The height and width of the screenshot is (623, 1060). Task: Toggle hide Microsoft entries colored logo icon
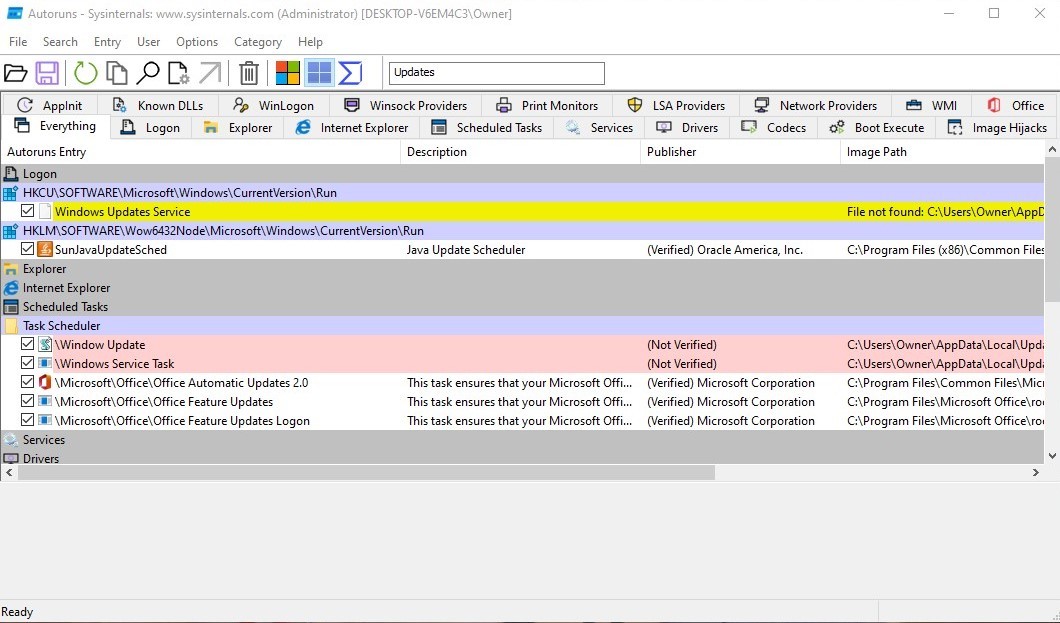click(287, 73)
